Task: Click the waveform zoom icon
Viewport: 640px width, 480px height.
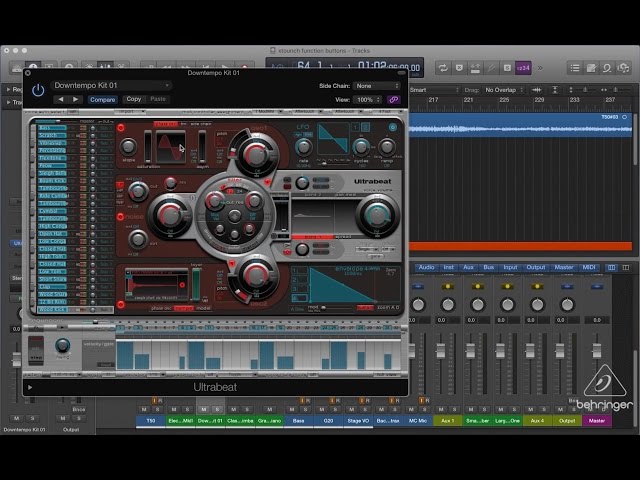Action: (537, 90)
